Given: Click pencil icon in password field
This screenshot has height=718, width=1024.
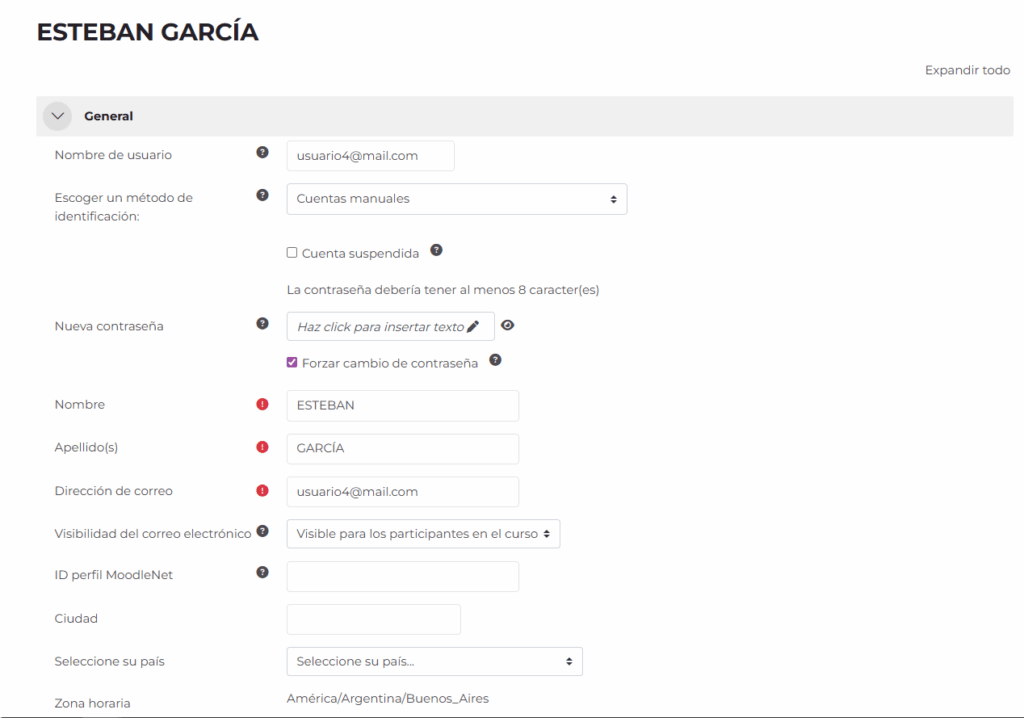Looking at the screenshot, I should [x=473, y=326].
